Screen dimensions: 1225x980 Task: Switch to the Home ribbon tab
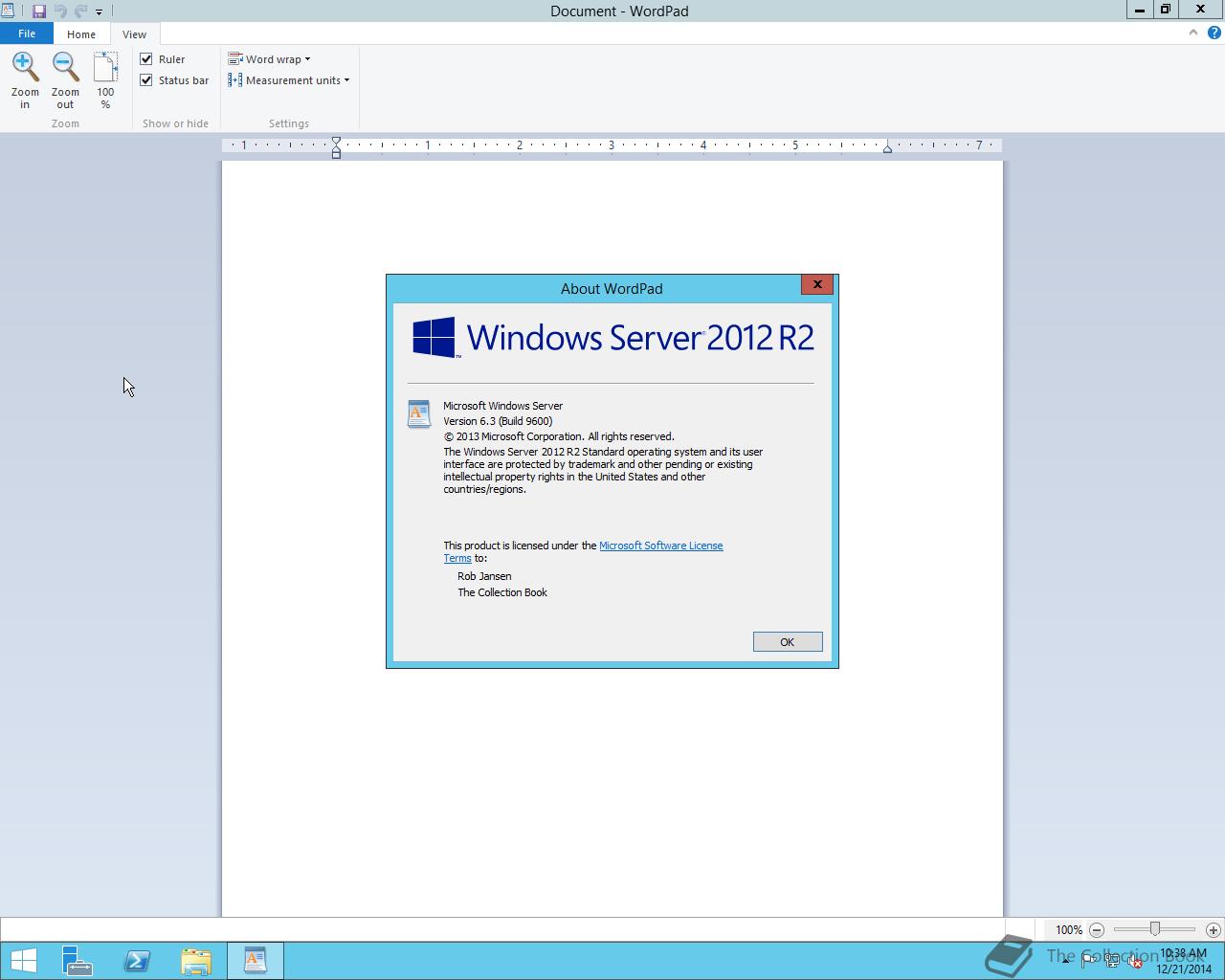[x=81, y=34]
